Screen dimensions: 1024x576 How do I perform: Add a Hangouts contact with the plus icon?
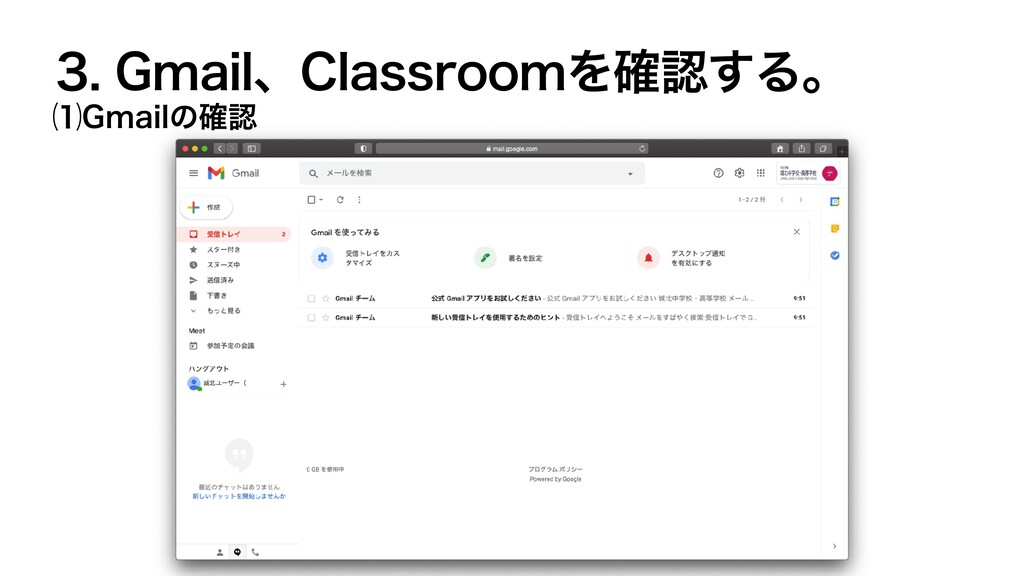(x=283, y=384)
